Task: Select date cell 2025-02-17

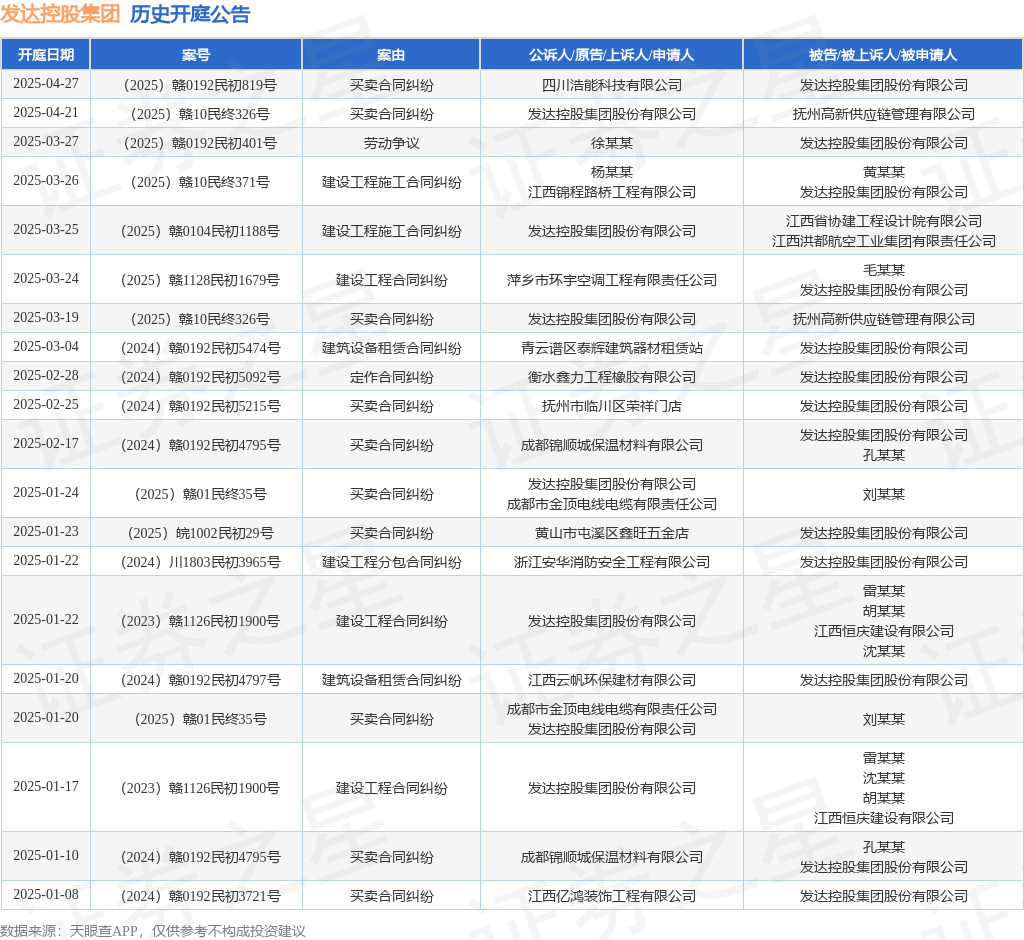Action: (x=46, y=444)
